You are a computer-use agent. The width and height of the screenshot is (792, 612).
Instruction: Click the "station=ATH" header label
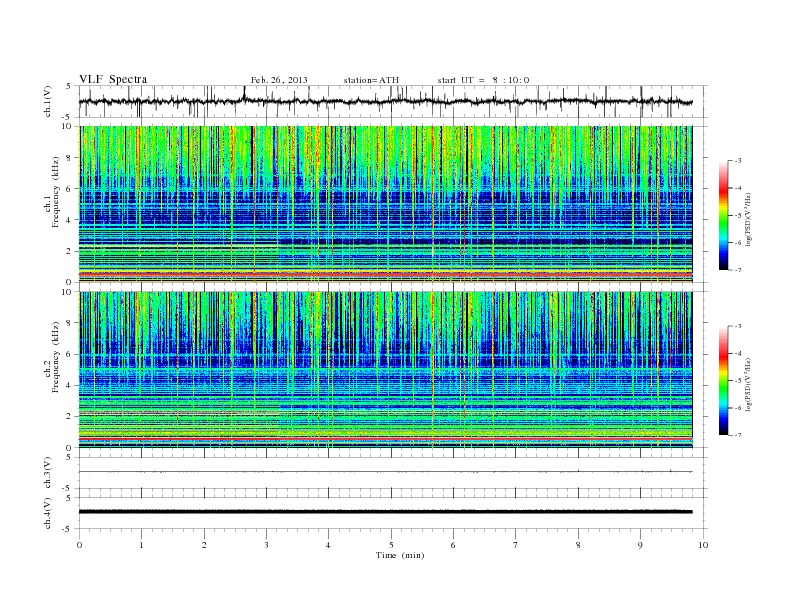click(x=371, y=80)
